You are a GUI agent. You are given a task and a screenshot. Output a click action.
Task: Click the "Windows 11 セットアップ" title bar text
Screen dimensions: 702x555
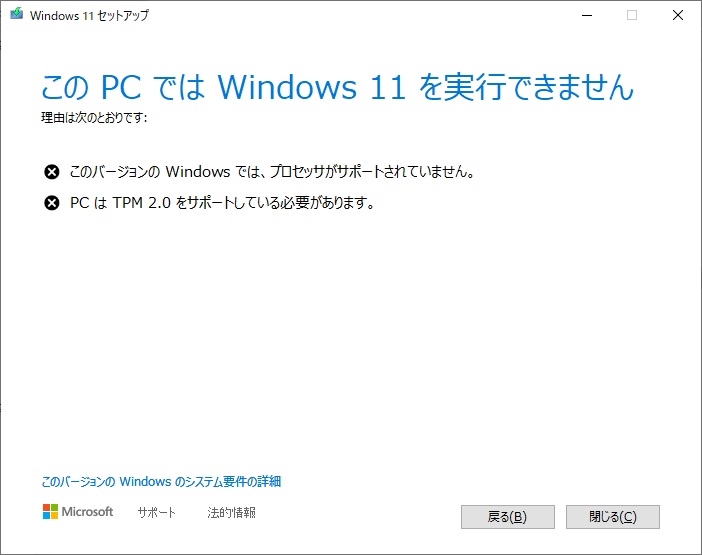[x=88, y=15]
